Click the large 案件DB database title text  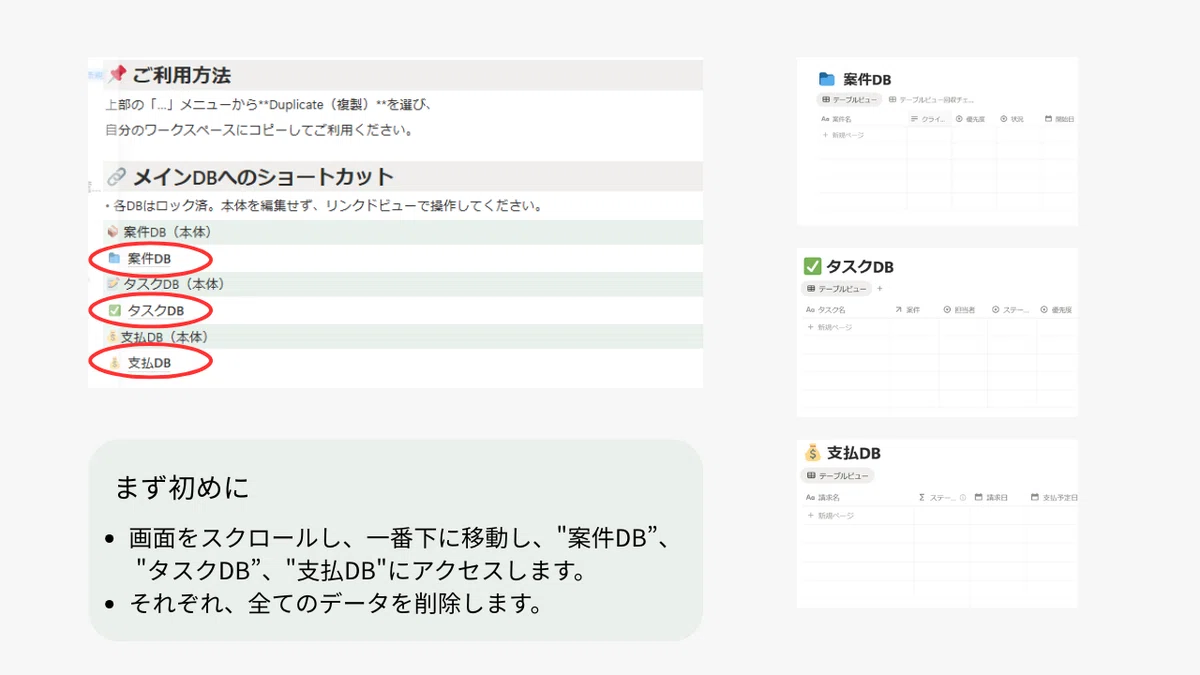click(867, 79)
